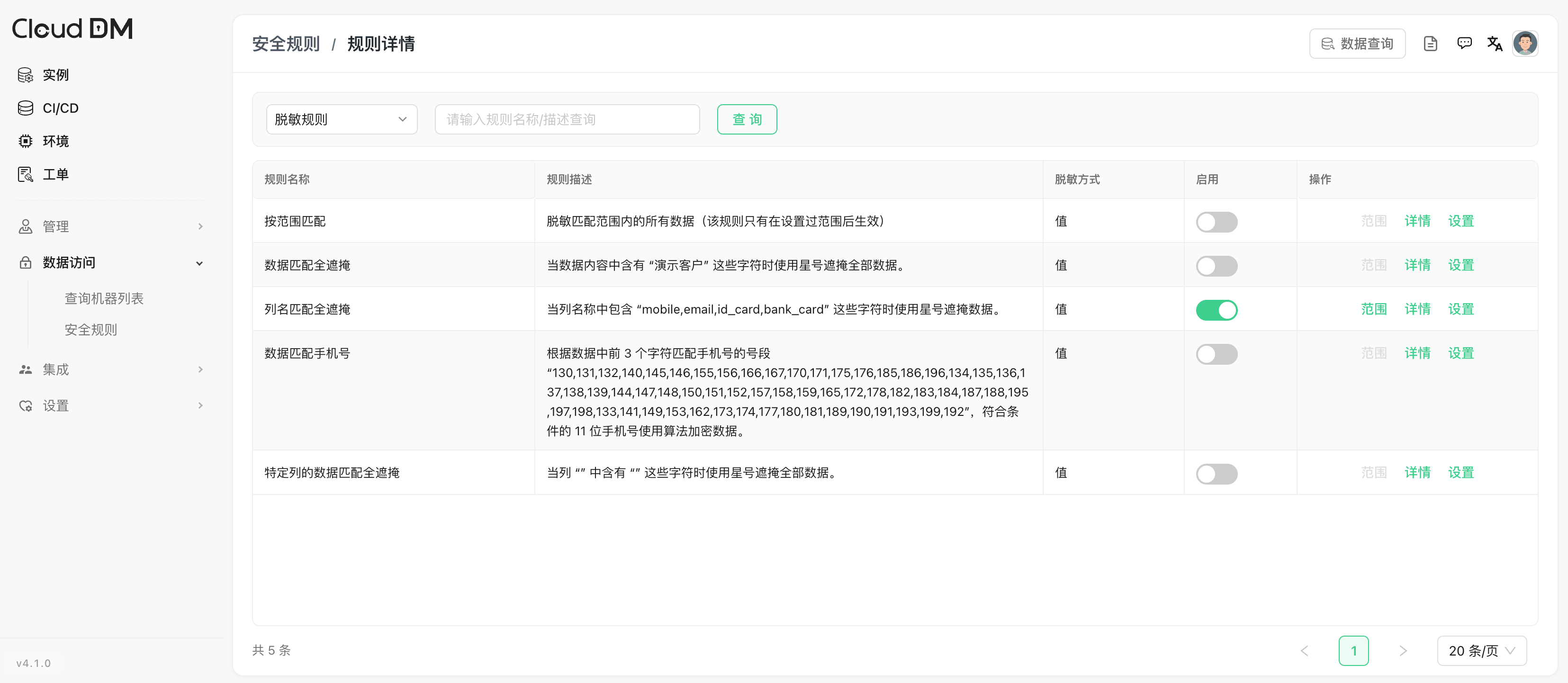Open 范围 for 列名匹配全遮掩 rule
The image size is (1568, 683).
(x=1374, y=309)
